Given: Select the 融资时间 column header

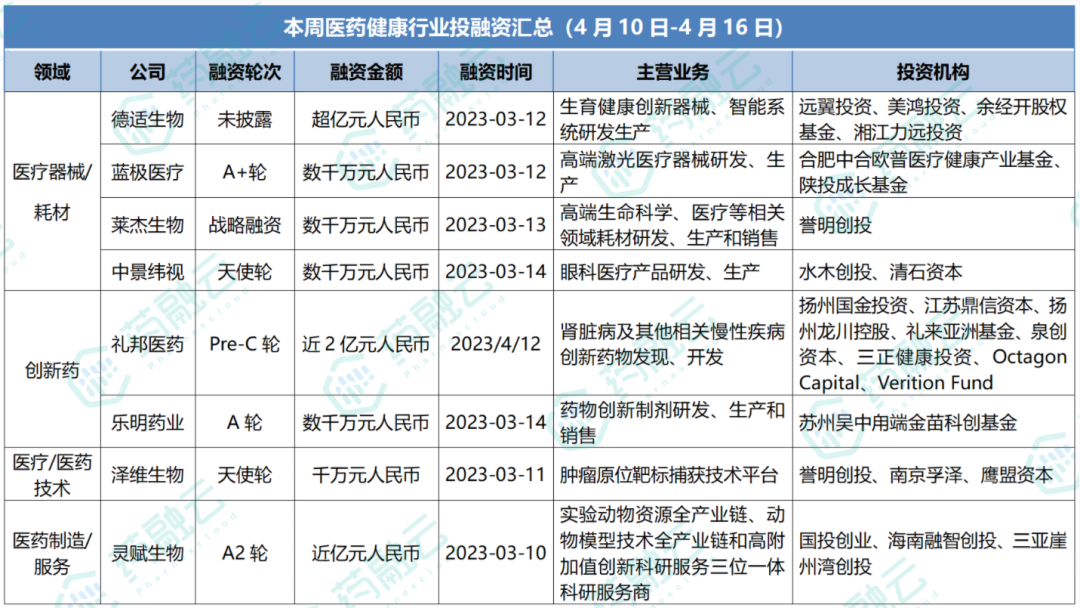Looking at the screenshot, I should click(495, 72).
